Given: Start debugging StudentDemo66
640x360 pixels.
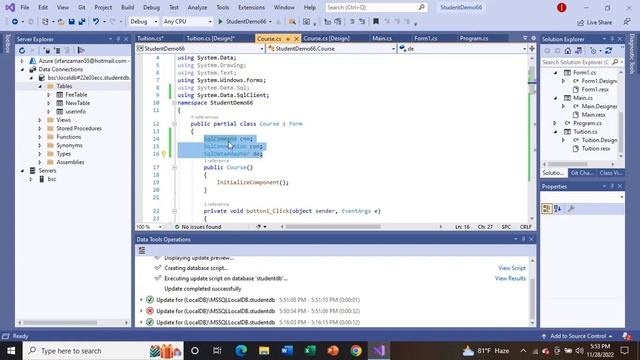Looking at the screenshot, I should tap(244, 22).
